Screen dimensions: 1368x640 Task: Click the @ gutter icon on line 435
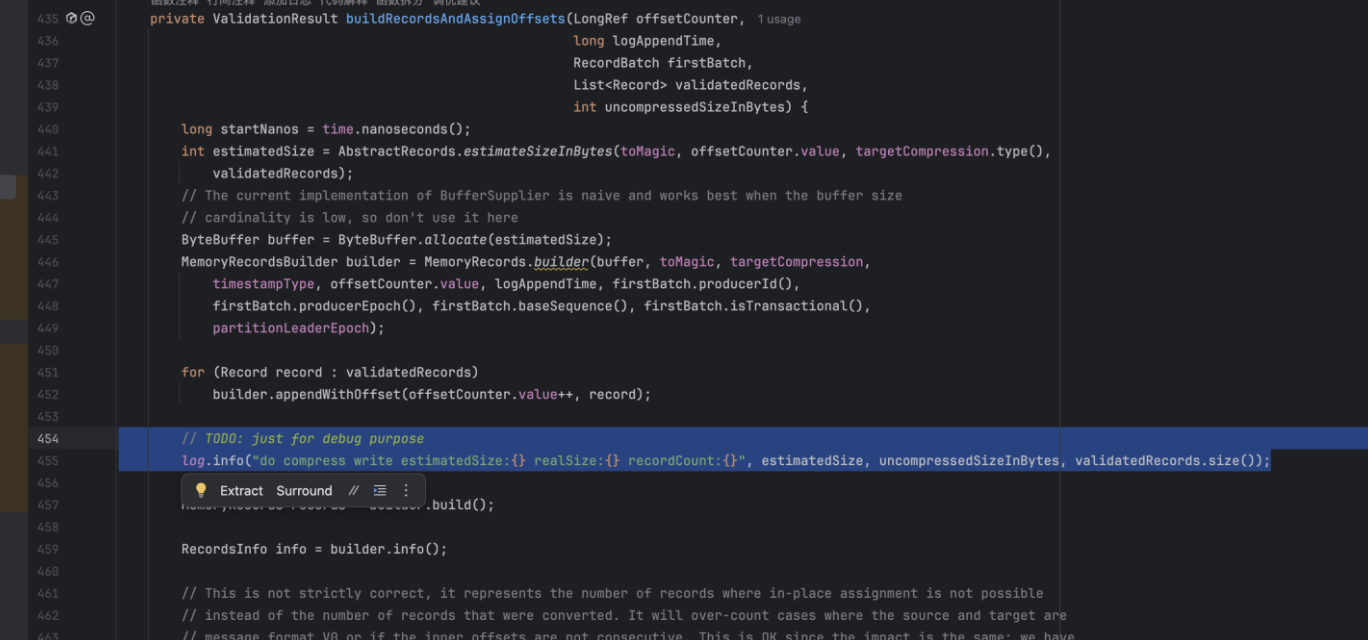coord(87,19)
